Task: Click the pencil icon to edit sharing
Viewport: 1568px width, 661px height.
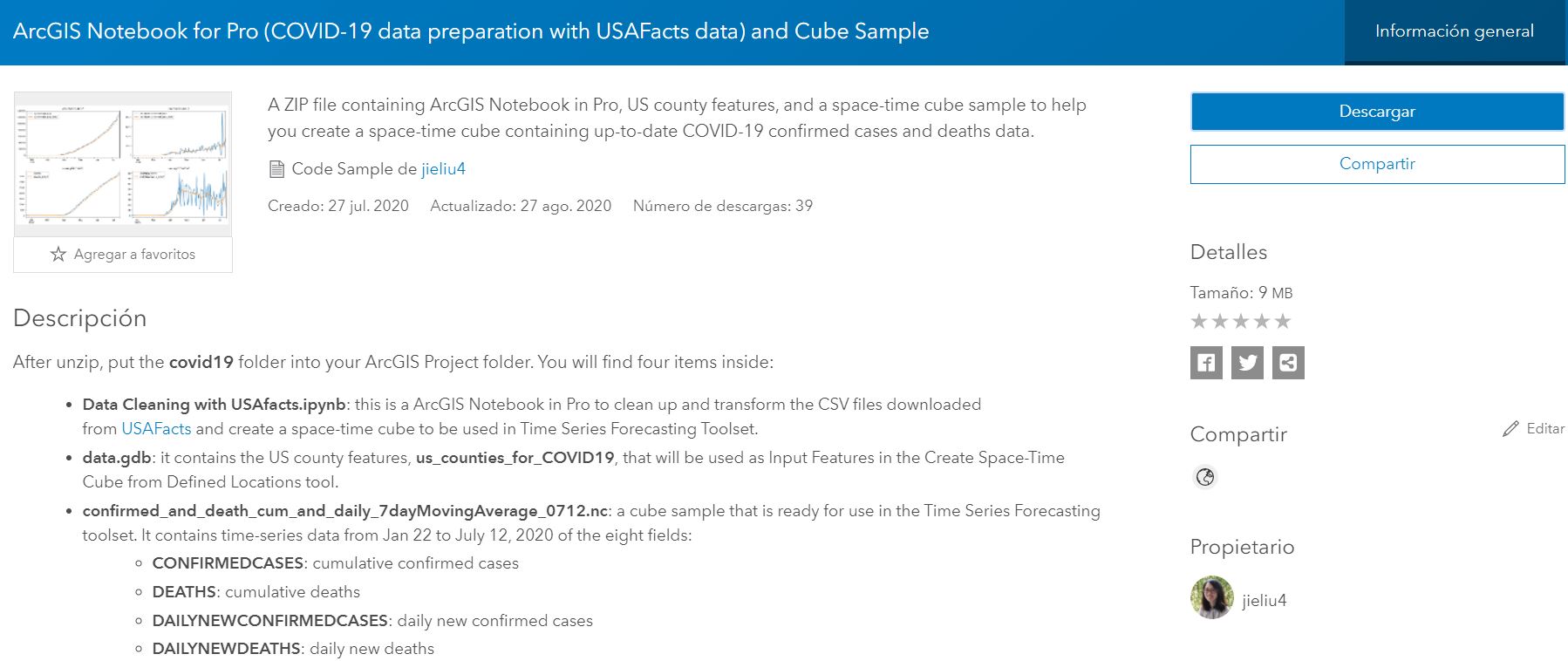Action: (x=1510, y=428)
